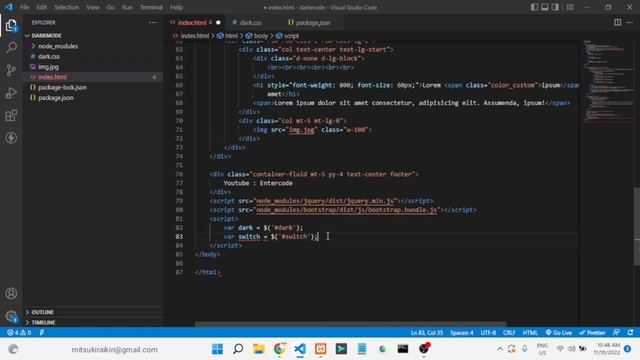Customize layout icon in title bar
This screenshot has height=360, width=640.
point(569,7)
